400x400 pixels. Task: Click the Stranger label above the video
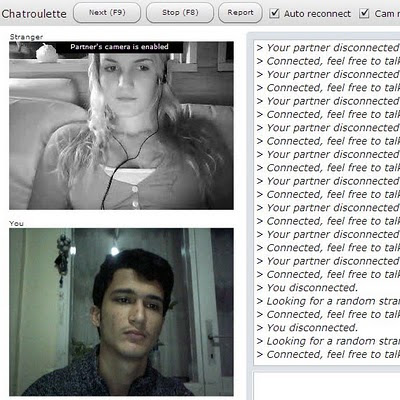coord(26,37)
